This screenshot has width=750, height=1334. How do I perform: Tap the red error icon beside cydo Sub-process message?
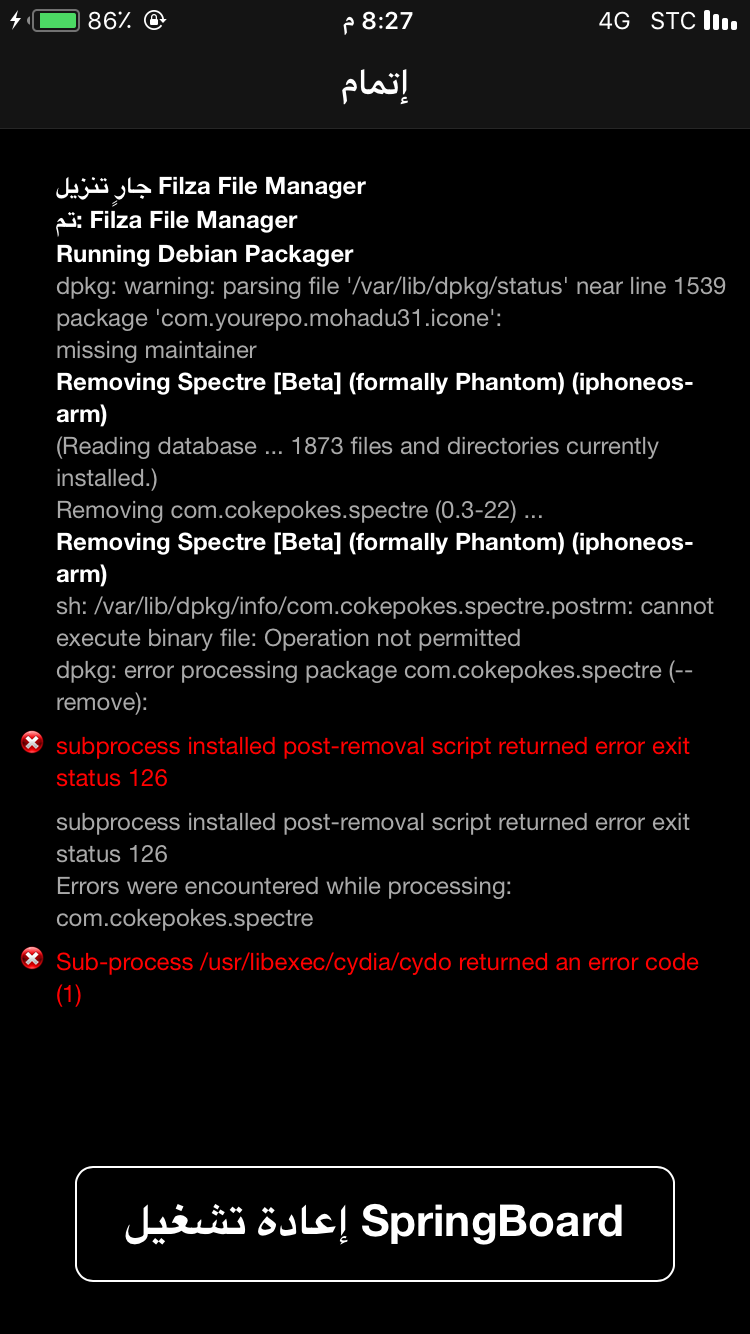tap(33, 958)
